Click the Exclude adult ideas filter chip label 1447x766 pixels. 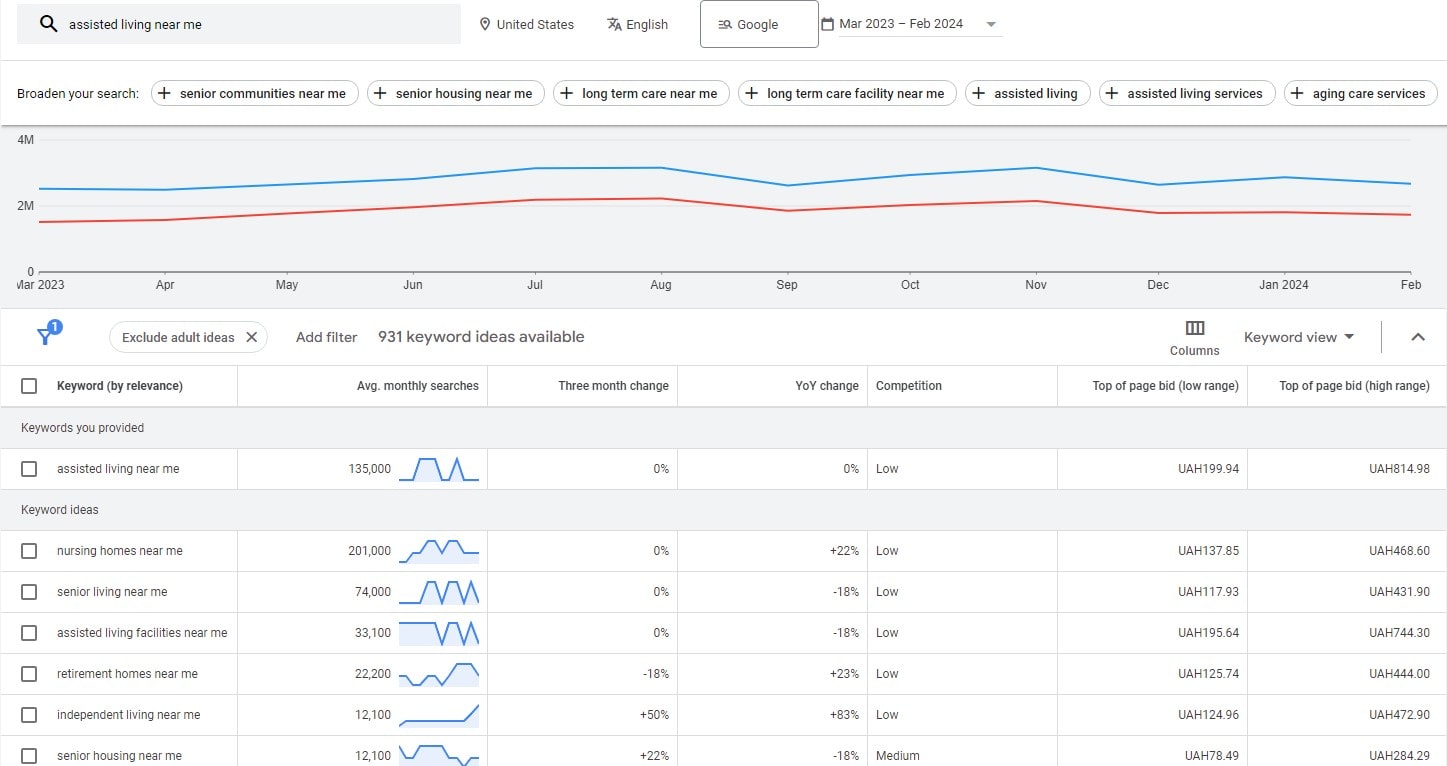point(178,337)
